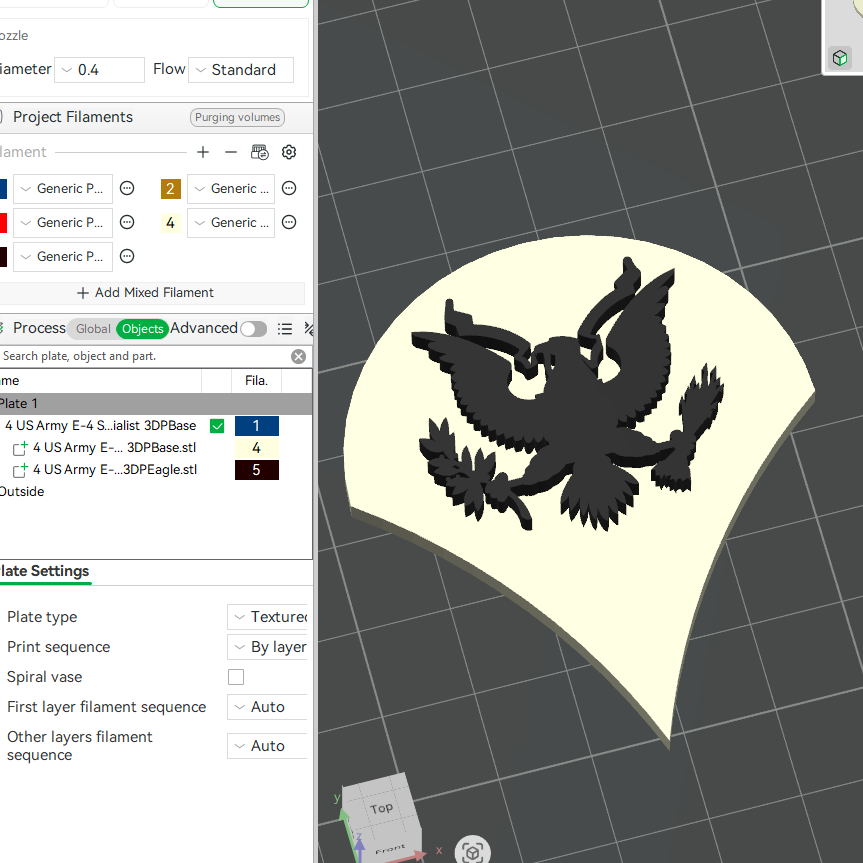Click the Fila. column header
The height and width of the screenshot is (863, 863).
pos(256,381)
